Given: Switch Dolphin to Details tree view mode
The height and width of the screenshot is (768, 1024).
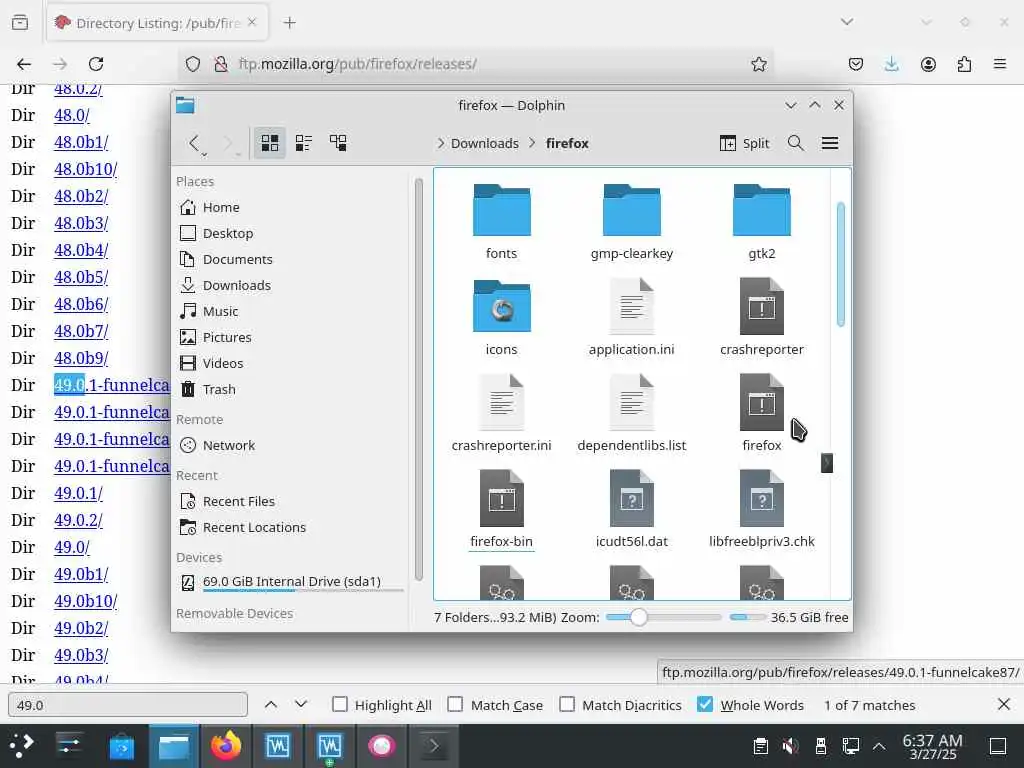Looking at the screenshot, I should (x=338, y=143).
